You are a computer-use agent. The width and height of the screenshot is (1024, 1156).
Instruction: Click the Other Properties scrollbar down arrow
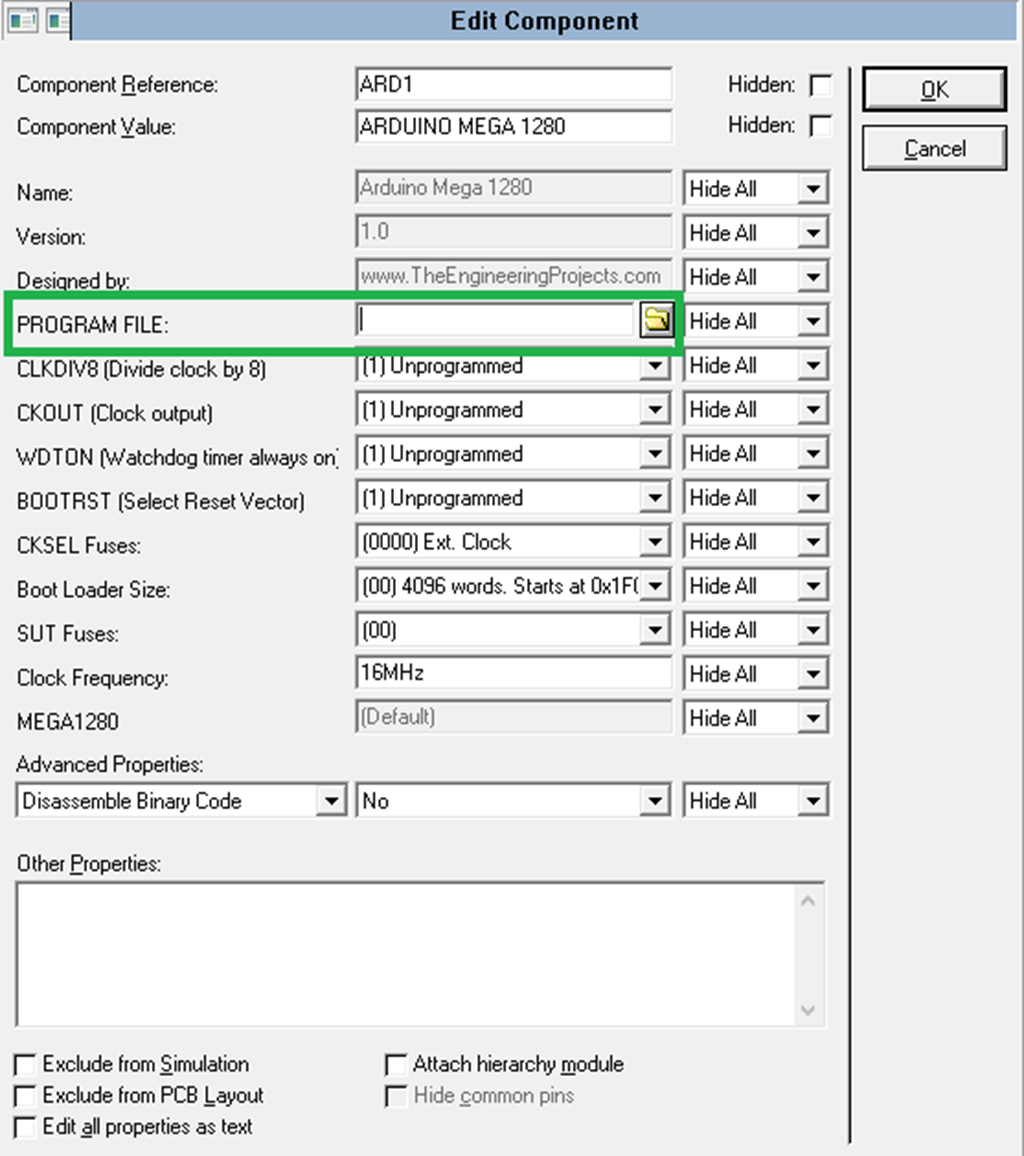809,1011
